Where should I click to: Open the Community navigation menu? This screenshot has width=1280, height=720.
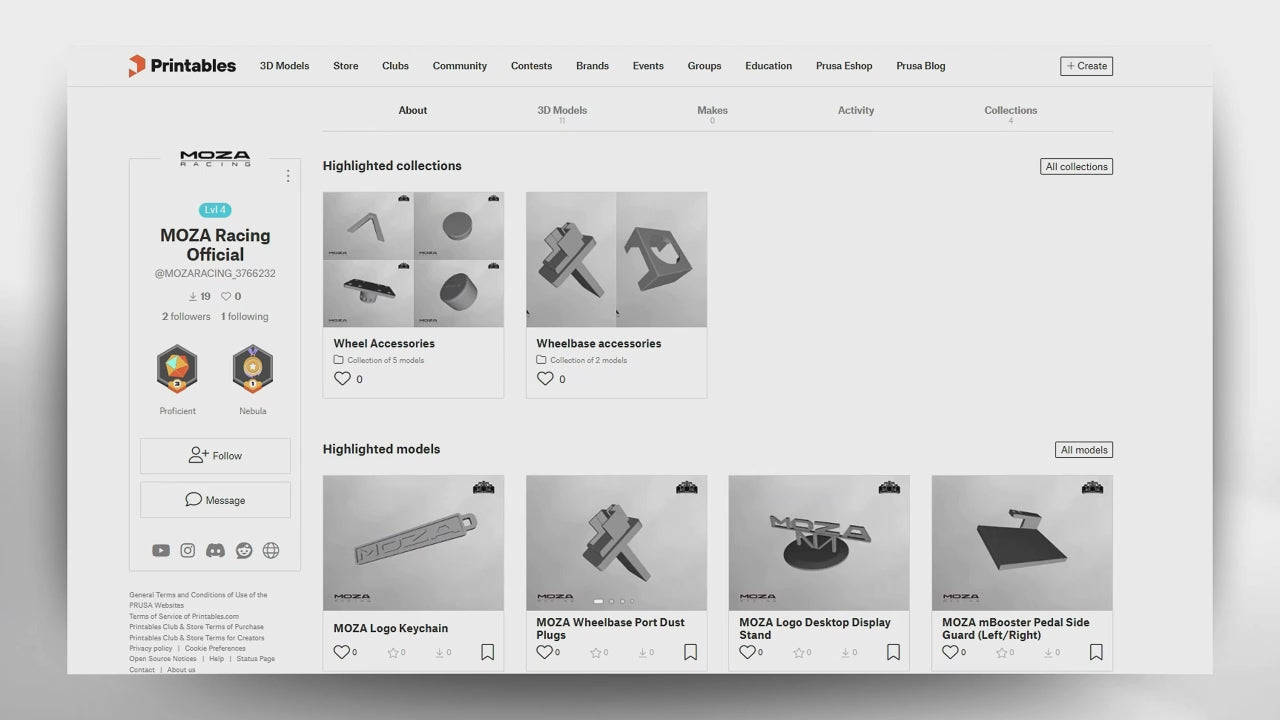coord(459,66)
